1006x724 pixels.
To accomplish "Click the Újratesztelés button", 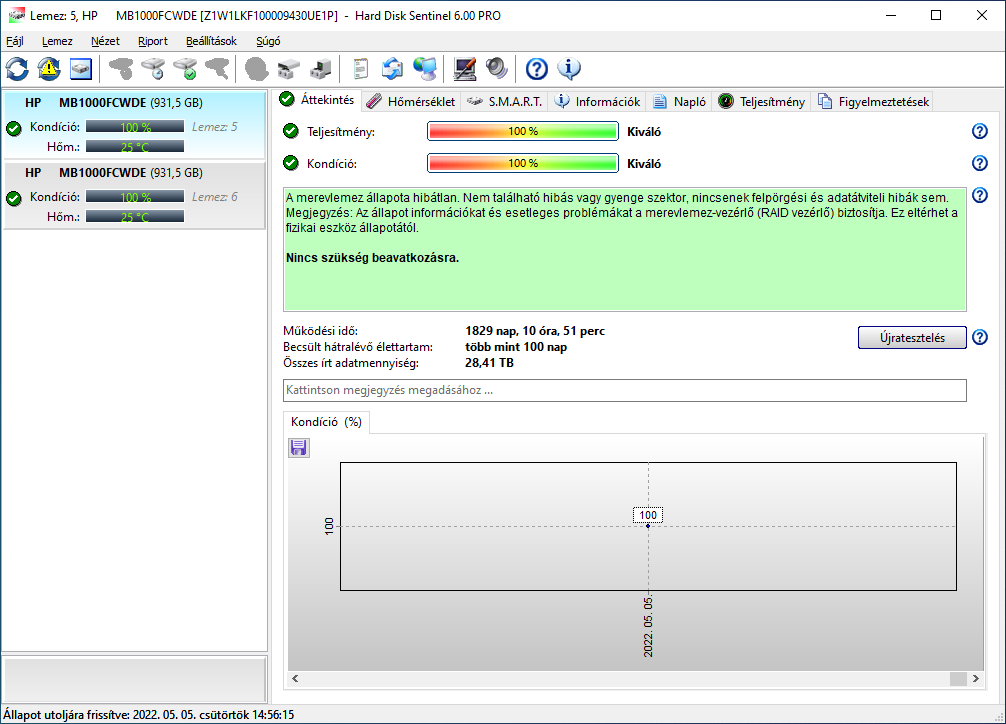I will (x=912, y=338).
